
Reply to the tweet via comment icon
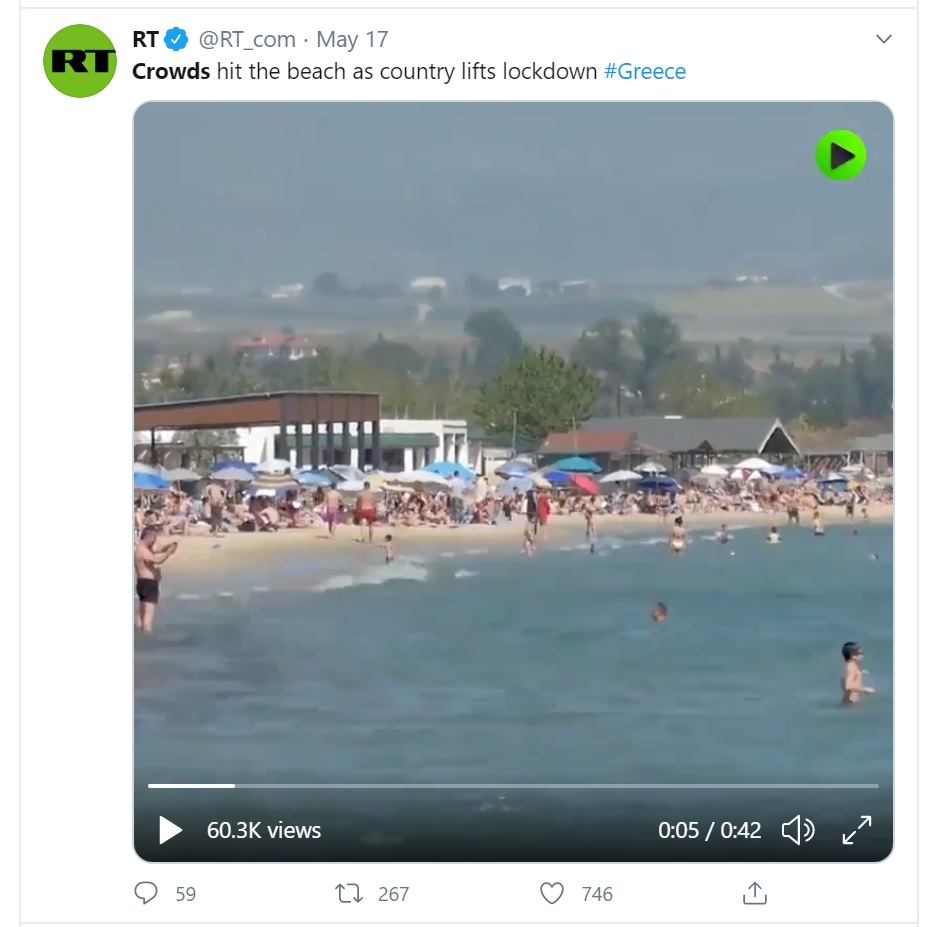(x=146, y=893)
